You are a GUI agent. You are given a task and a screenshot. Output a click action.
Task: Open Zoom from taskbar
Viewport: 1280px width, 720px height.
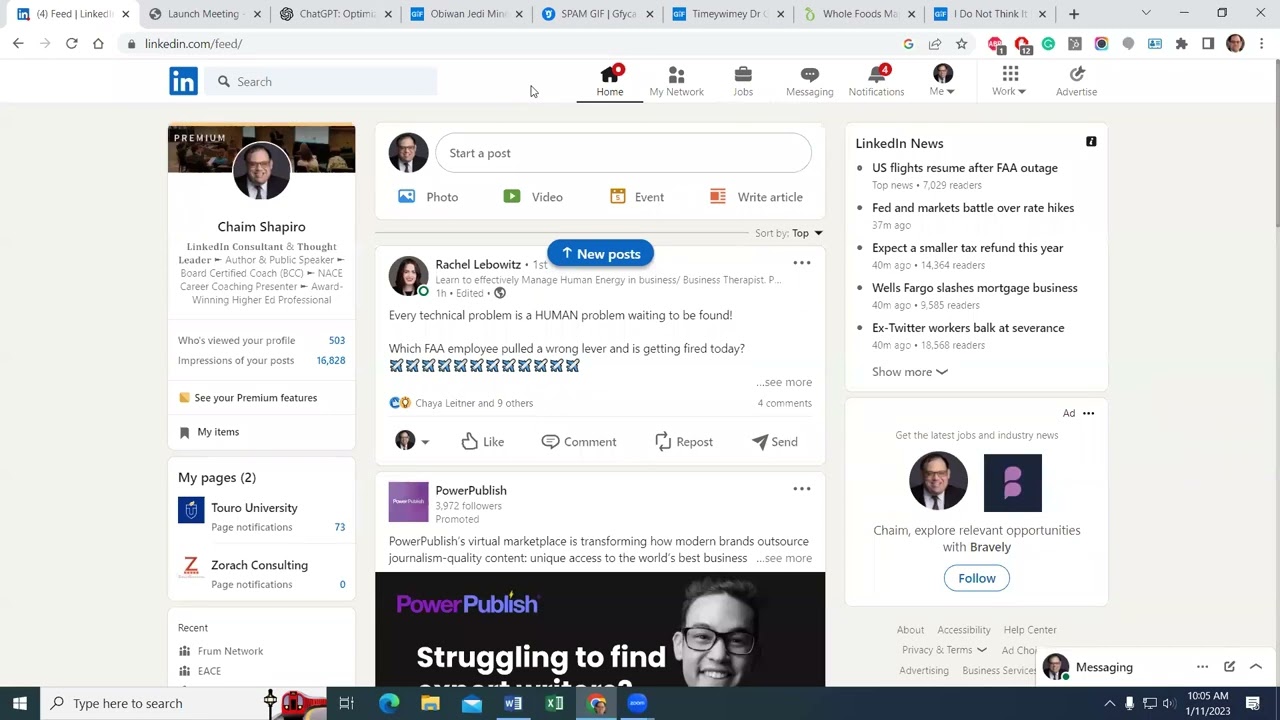[637, 703]
